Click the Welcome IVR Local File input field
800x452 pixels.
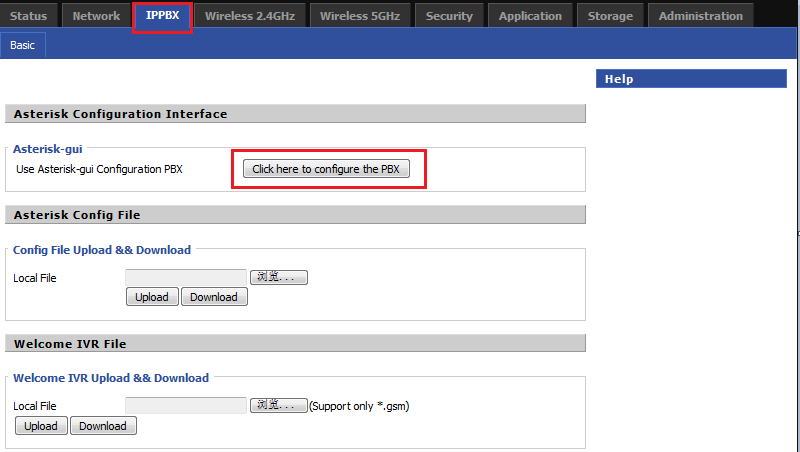[x=186, y=406]
